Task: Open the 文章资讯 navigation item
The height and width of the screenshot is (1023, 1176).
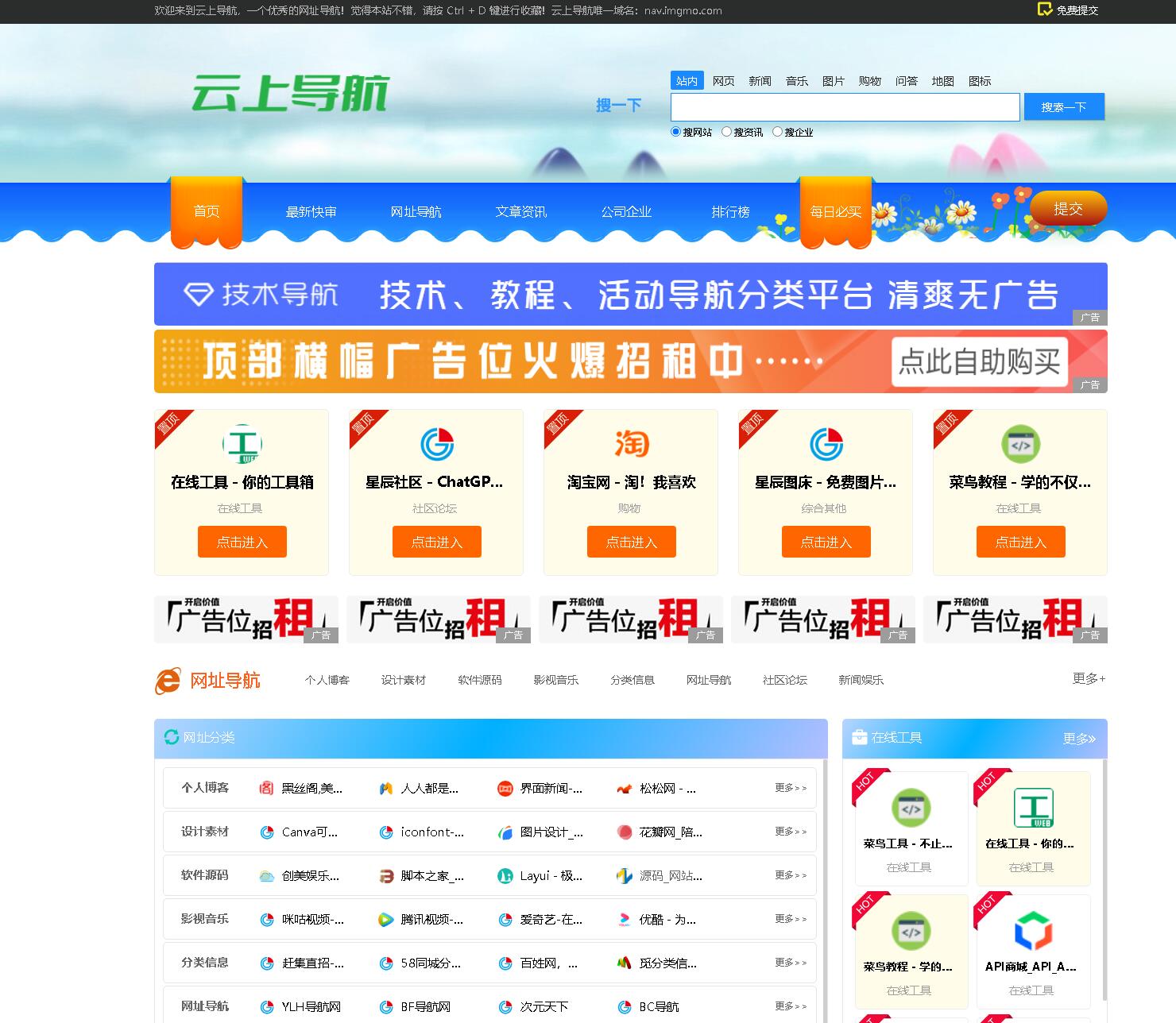Action: tap(520, 212)
